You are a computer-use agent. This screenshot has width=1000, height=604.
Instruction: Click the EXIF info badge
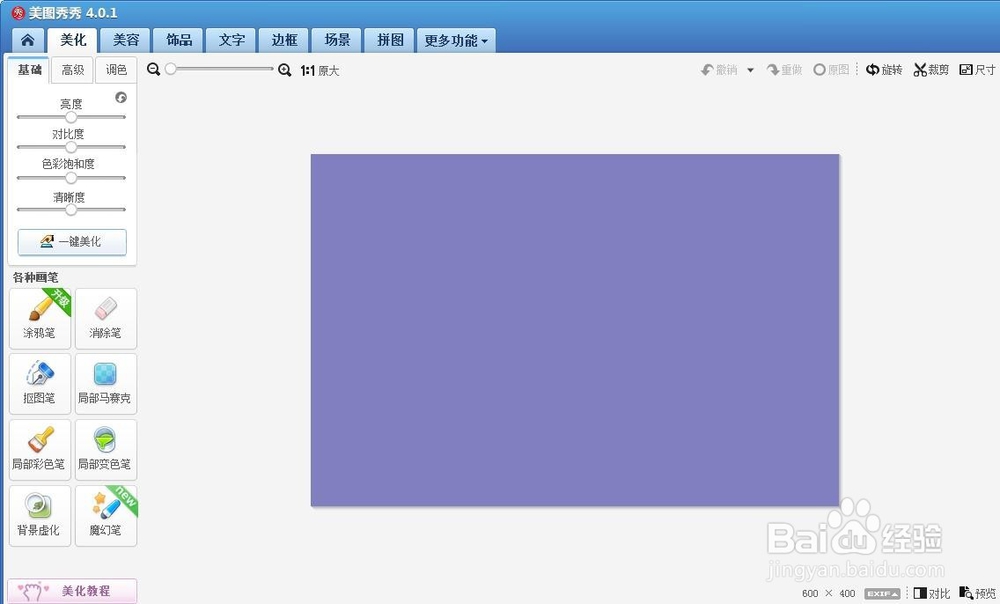point(882,594)
